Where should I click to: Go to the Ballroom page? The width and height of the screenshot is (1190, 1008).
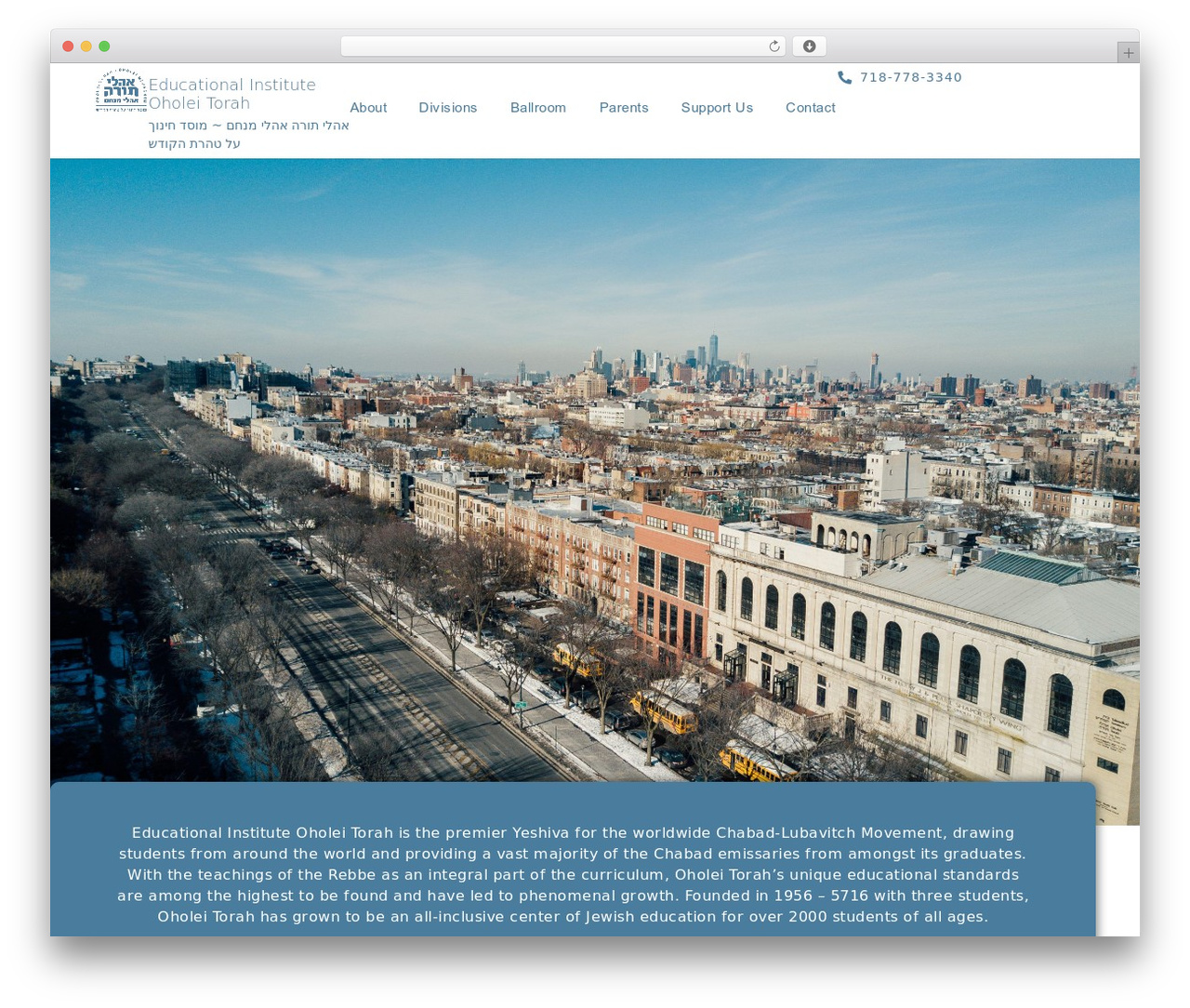(538, 108)
